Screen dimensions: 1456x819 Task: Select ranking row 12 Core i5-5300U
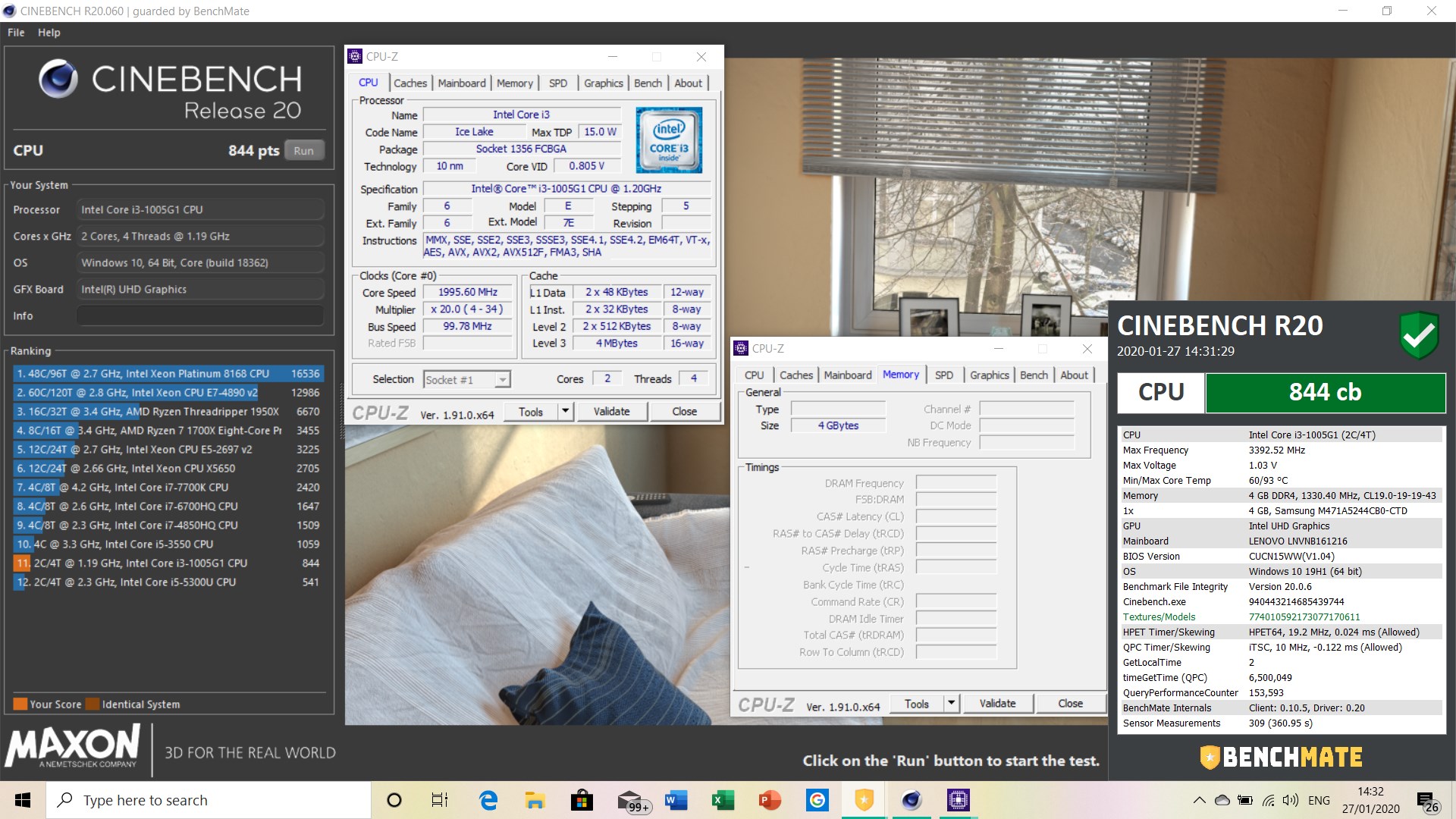[x=168, y=582]
